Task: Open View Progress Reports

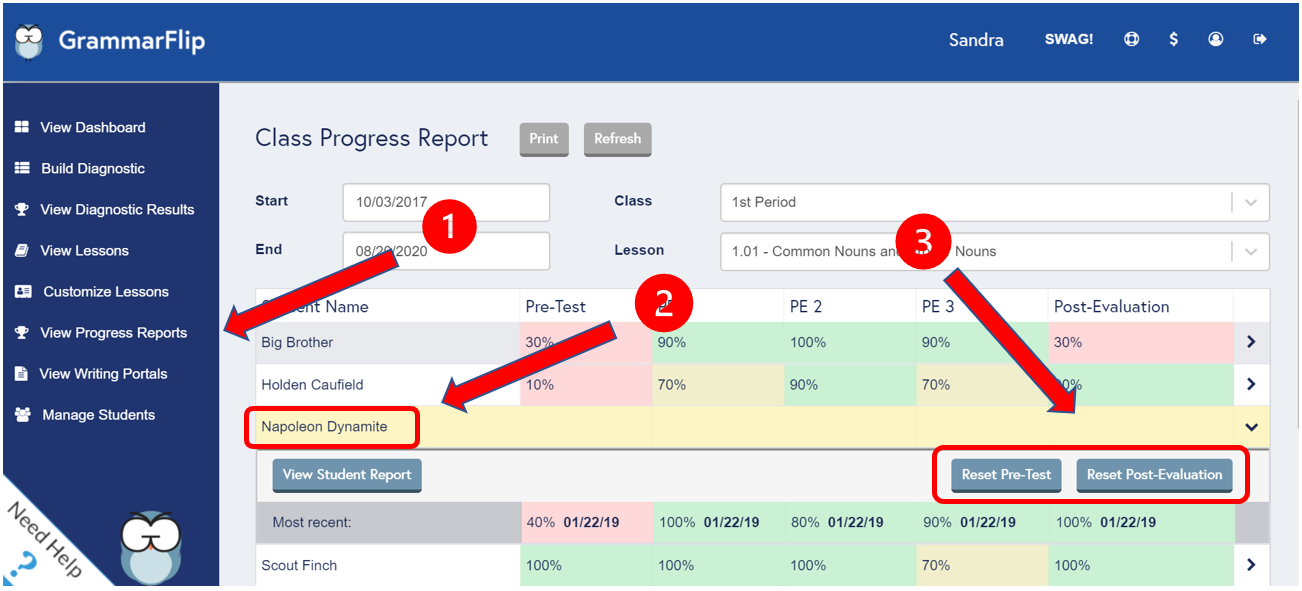Action: coord(113,332)
